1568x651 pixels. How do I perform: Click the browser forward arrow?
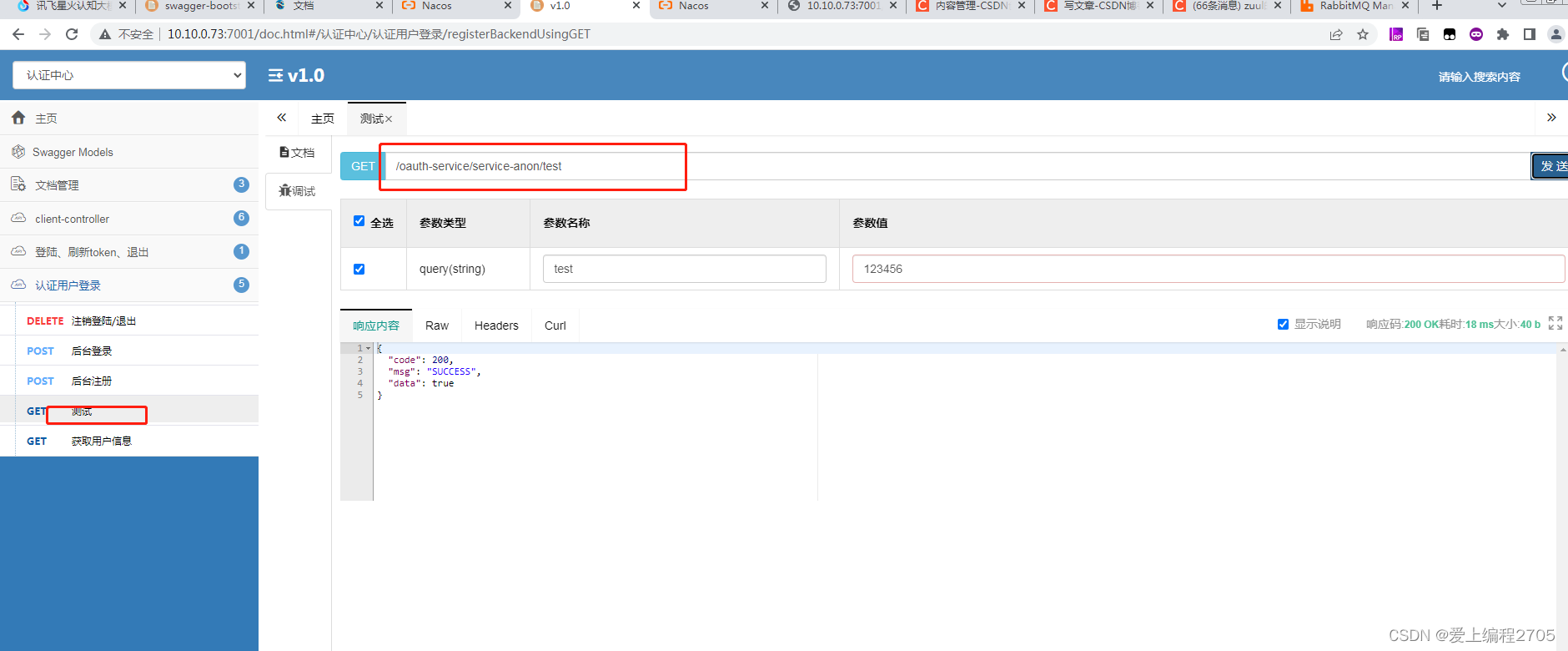tap(45, 34)
